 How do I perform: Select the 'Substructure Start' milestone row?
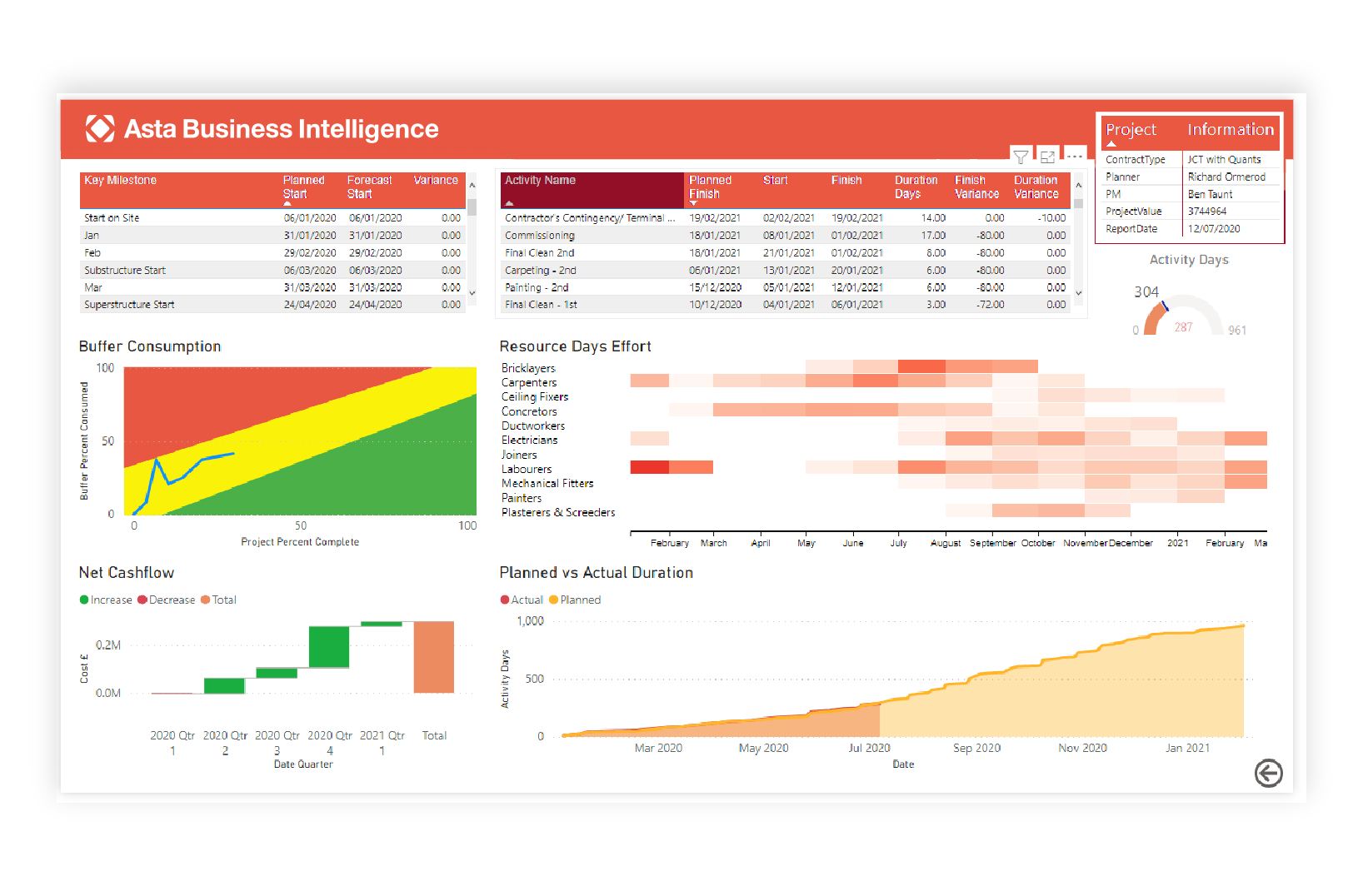(272, 271)
